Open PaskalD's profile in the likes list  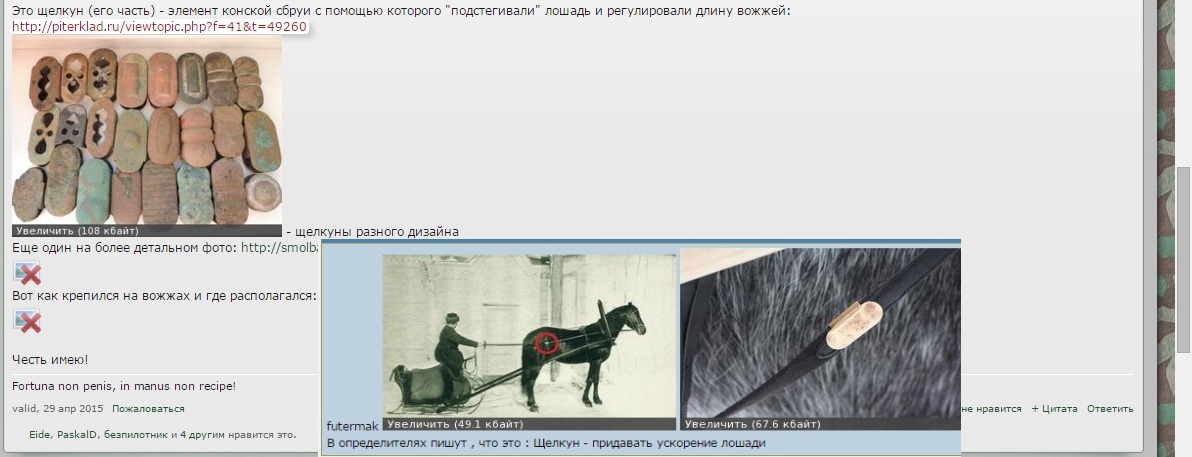[x=76, y=435]
